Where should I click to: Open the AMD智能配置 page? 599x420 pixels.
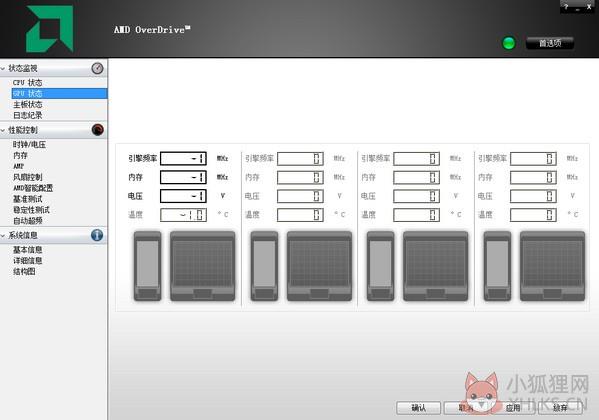point(33,188)
